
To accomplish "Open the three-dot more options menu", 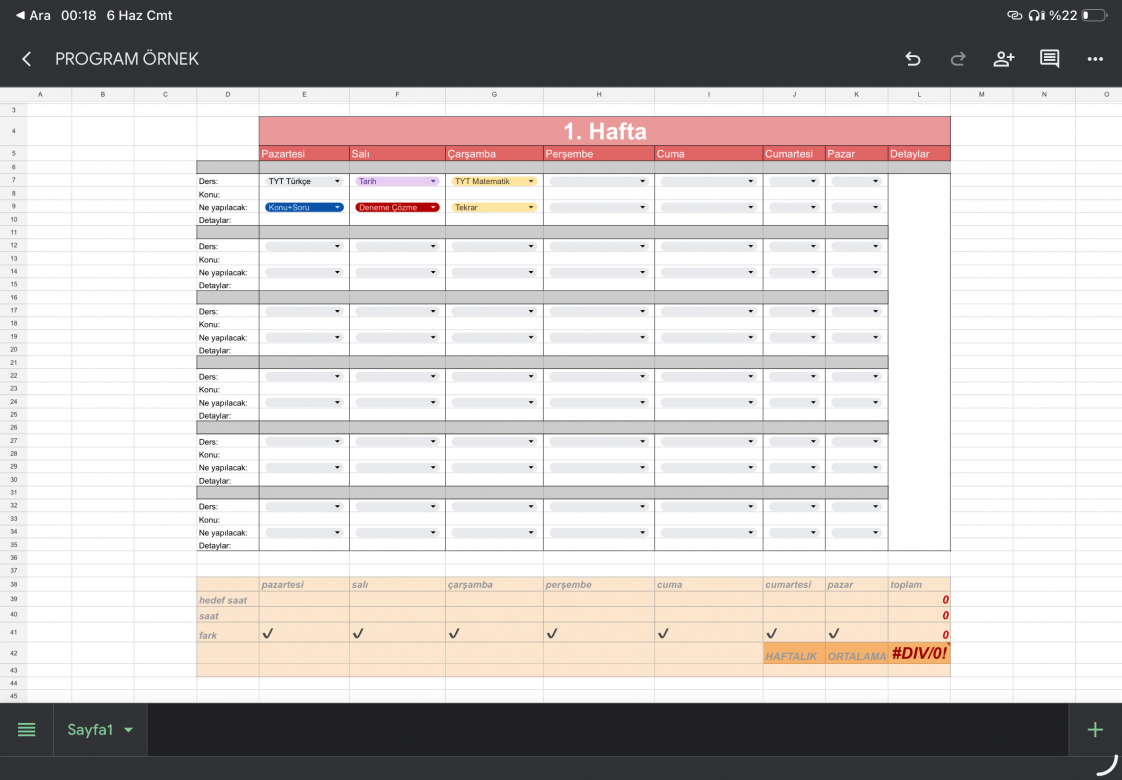I will coord(1095,59).
